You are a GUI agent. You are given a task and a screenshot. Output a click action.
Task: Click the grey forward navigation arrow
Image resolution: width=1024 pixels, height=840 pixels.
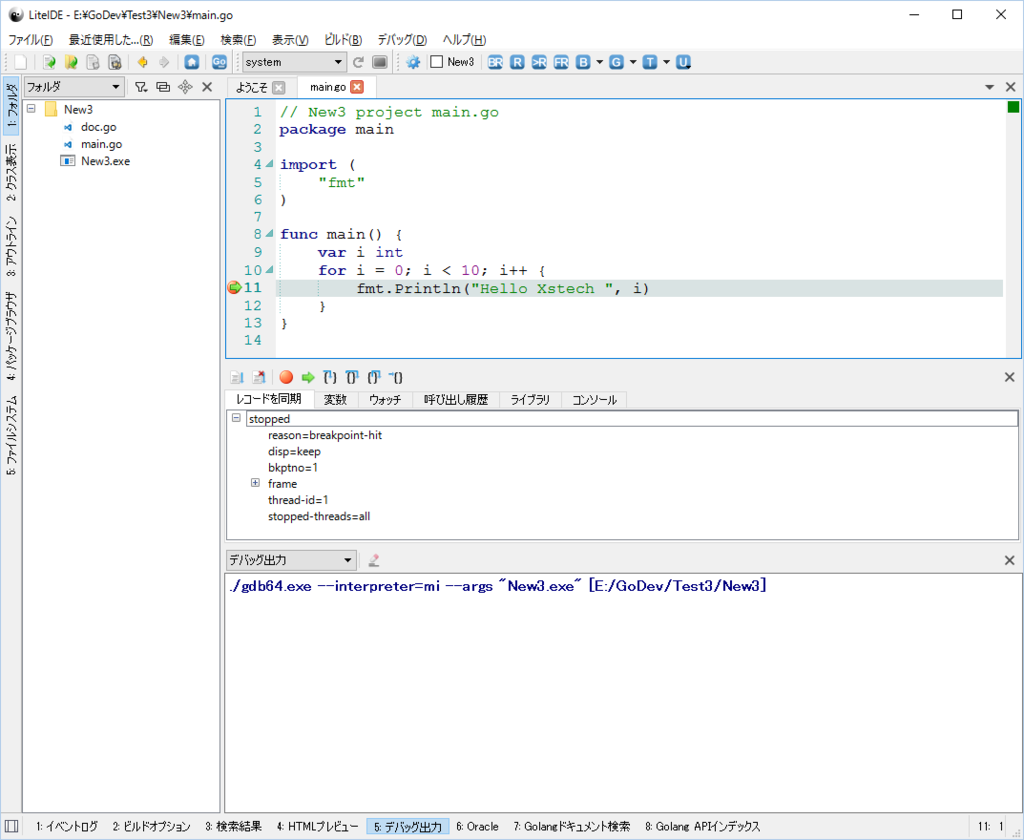[164, 62]
